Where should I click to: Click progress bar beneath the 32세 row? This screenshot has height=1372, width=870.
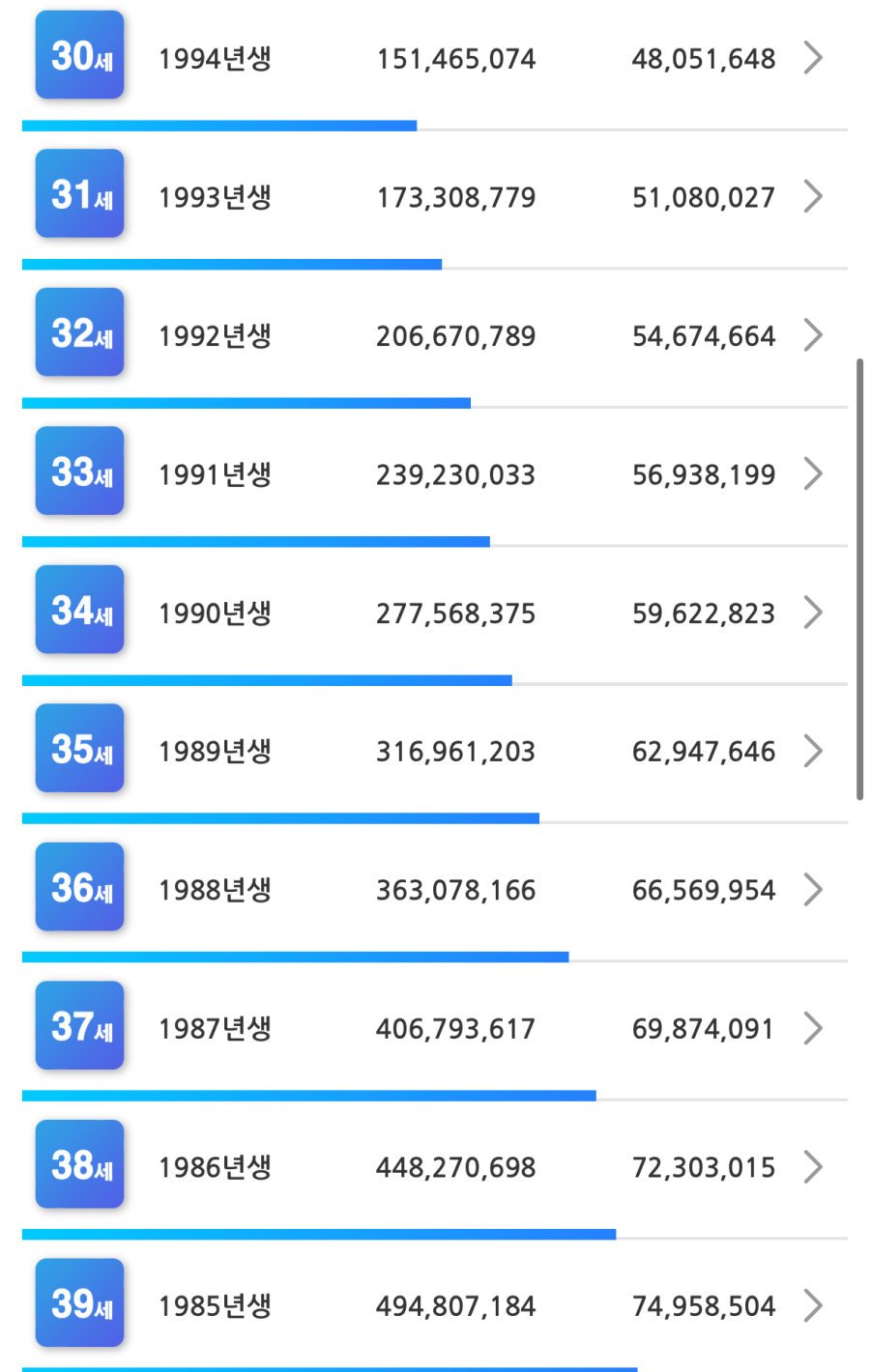click(246, 403)
